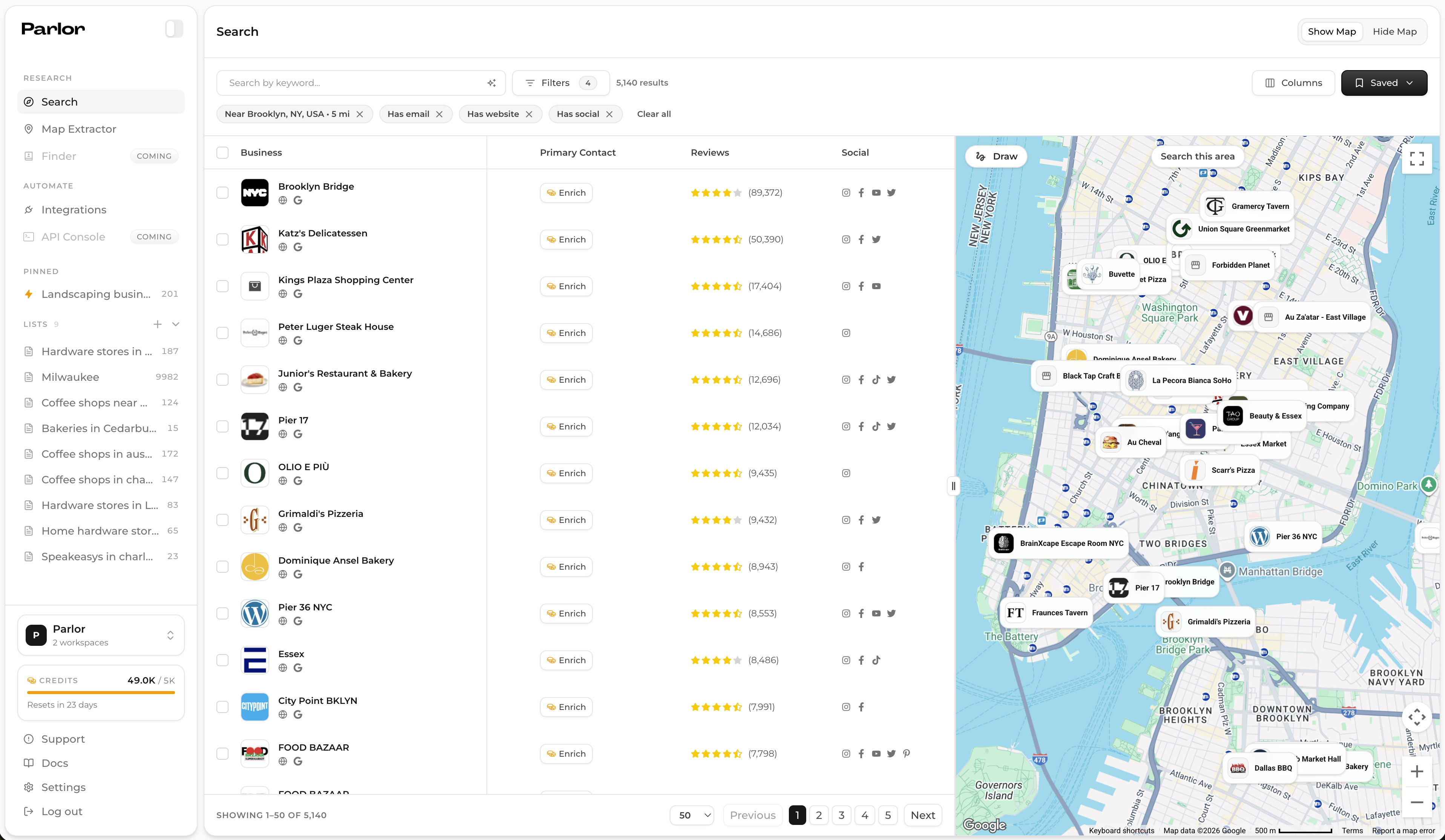
Task: Open the results-per-page dropdown showing 50
Action: click(691, 815)
